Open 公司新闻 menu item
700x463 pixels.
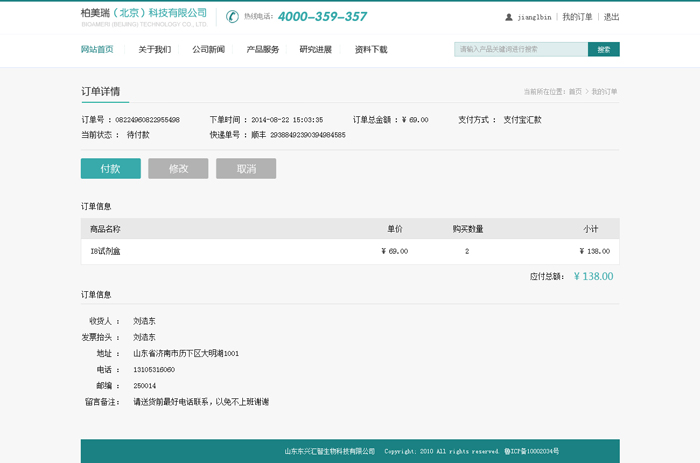208,49
